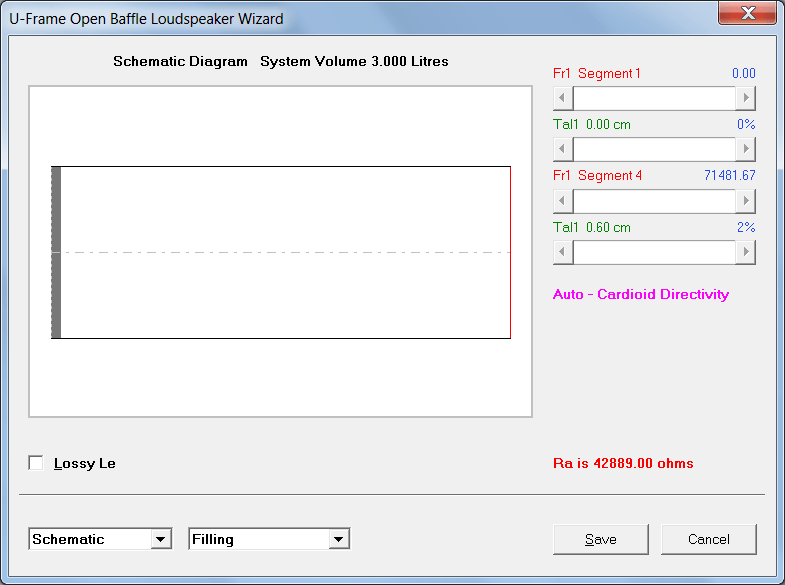The height and width of the screenshot is (585, 785).
Task: Click right arrow of Tal1 0.00 cm slider
Action: pyautogui.click(x=745, y=149)
